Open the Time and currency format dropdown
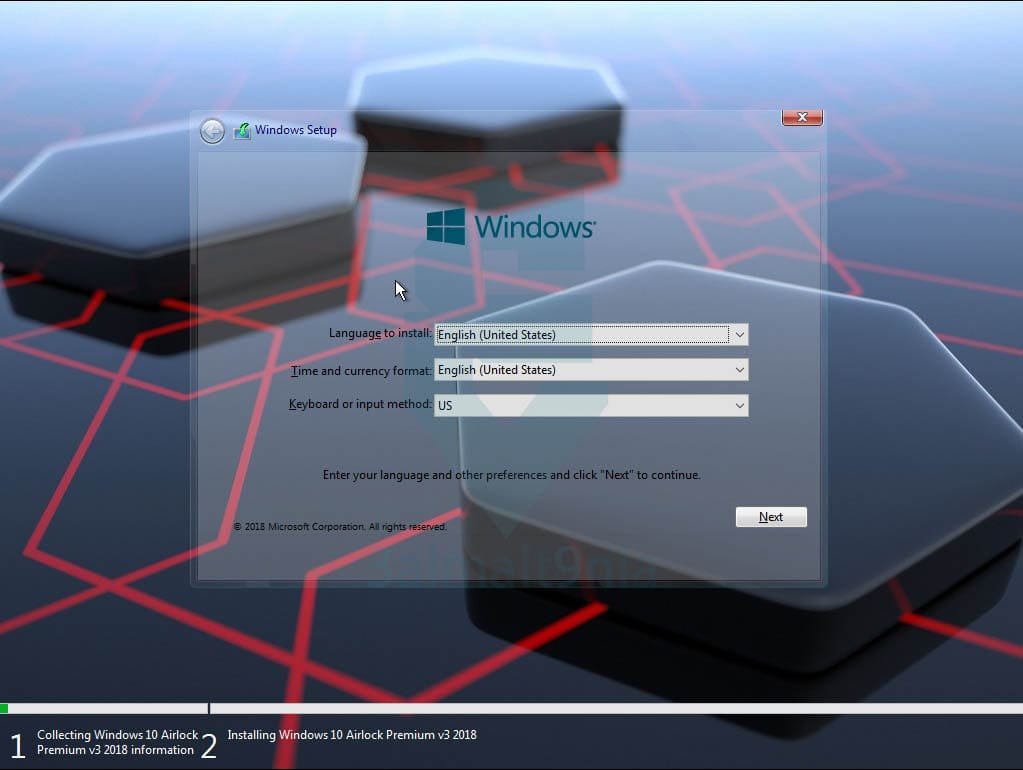 (591, 370)
